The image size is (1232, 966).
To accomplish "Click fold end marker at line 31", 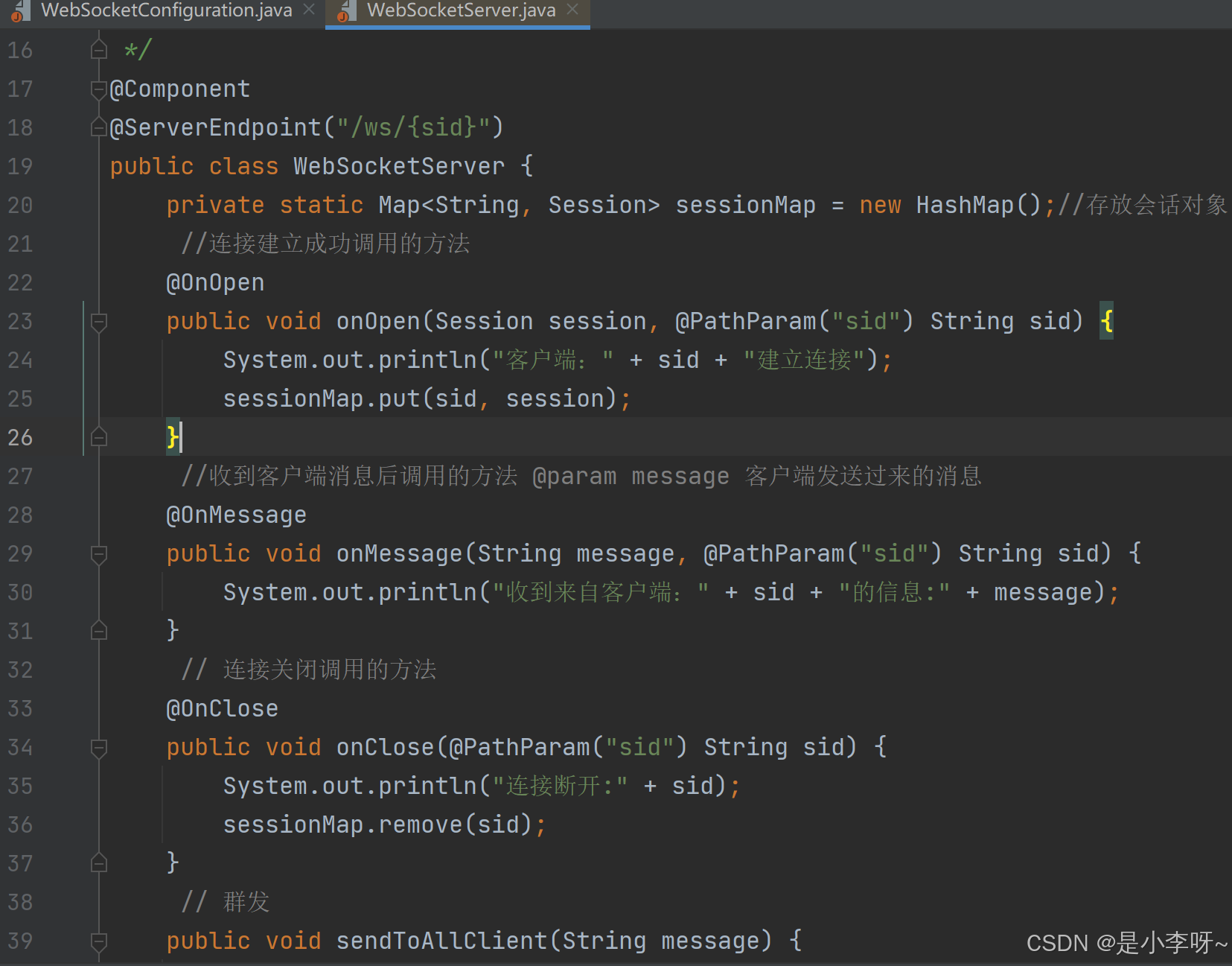I will pyautogui.click(x=99, y=631).
